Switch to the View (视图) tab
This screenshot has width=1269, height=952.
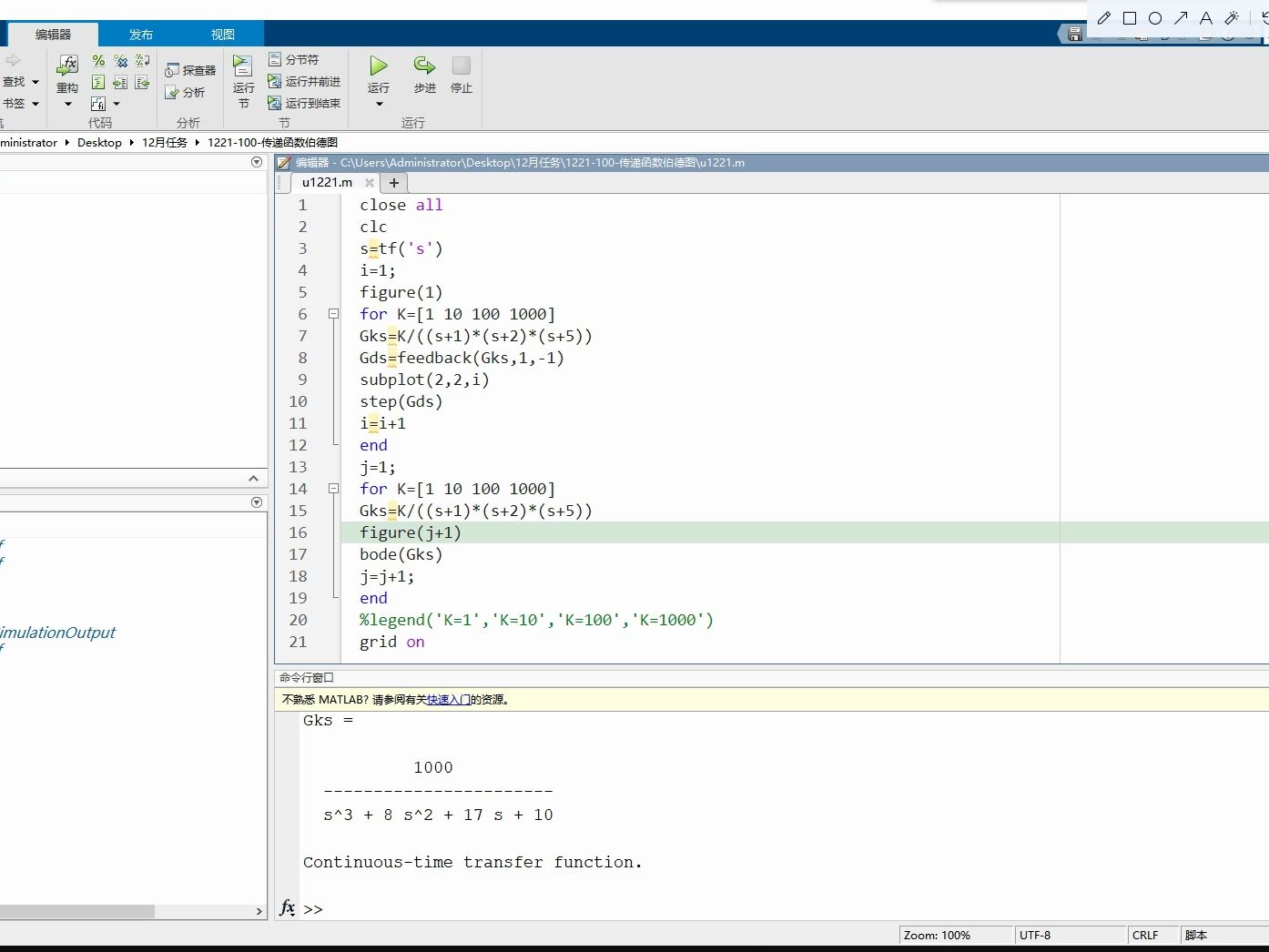point(223,35)
